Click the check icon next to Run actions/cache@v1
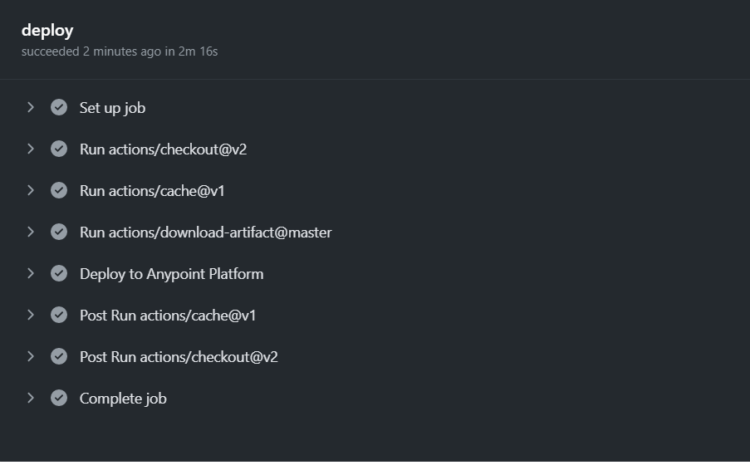The width and height of the screenshot is (750, 465). (x=59, y=190)
